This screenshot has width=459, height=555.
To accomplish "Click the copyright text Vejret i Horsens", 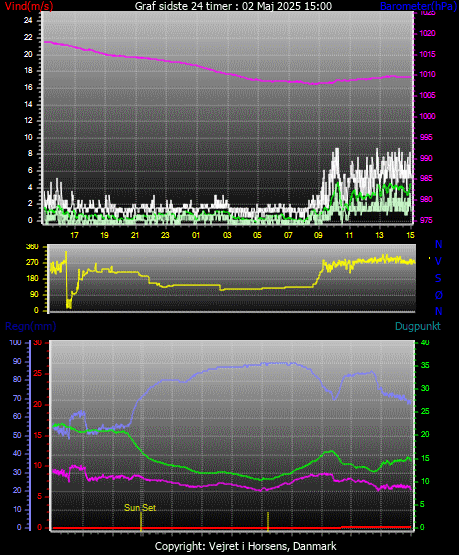I will point(246,546).
